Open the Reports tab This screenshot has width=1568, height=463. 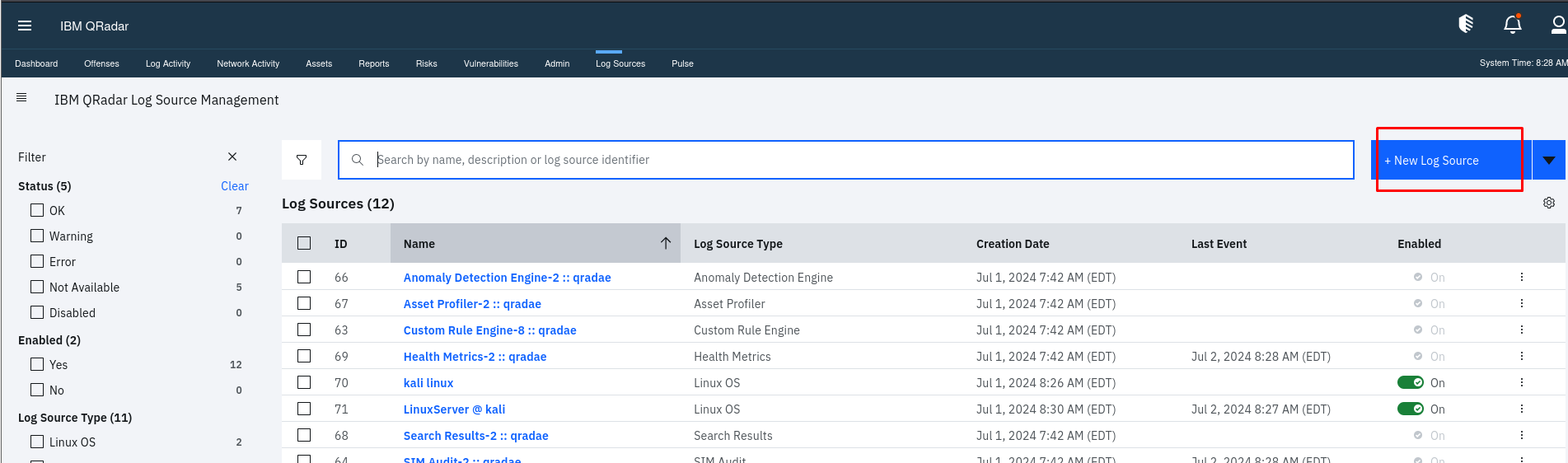coord(373,63)
